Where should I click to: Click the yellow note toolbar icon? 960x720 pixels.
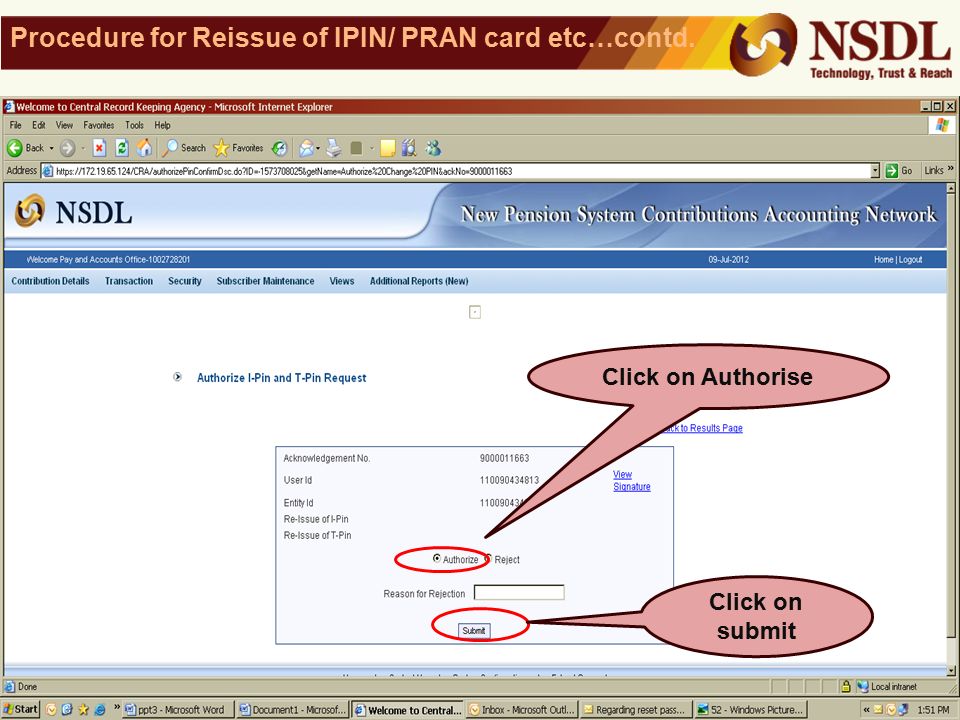(388, 148)
